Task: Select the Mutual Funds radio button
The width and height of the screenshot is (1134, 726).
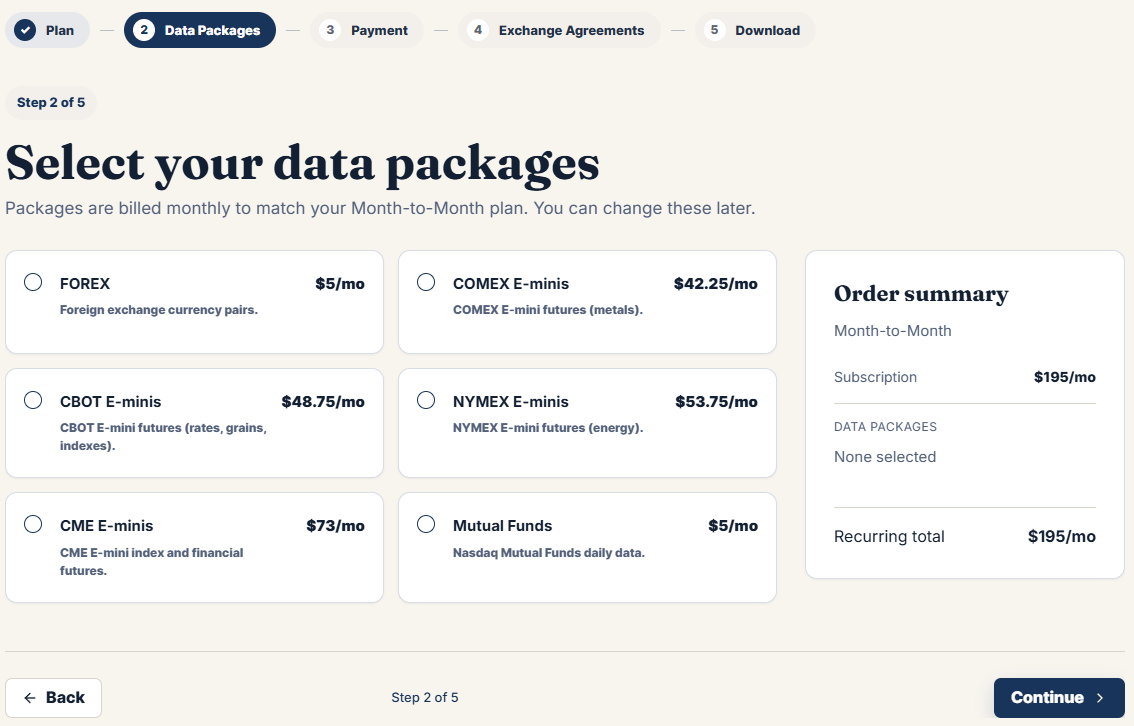Action: tap(426, 524)
